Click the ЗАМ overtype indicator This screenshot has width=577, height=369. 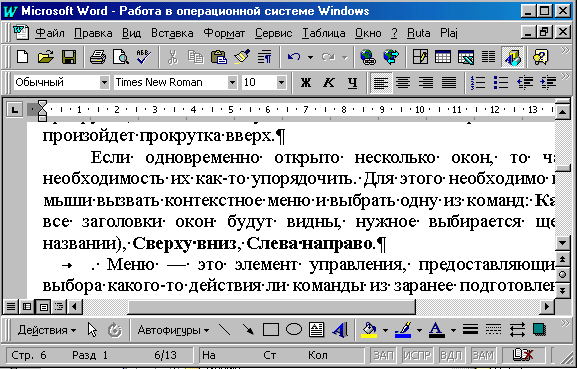coord(483,355)
